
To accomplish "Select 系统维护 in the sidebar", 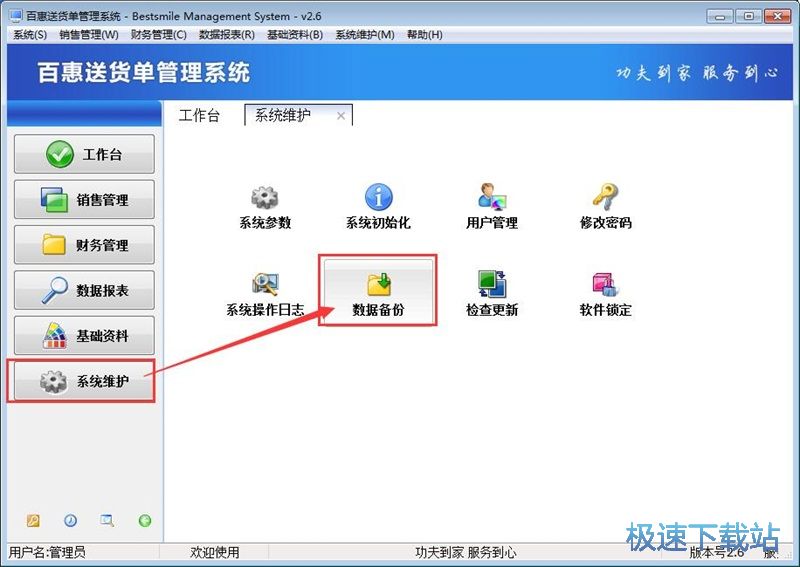I will click(84, 381).
